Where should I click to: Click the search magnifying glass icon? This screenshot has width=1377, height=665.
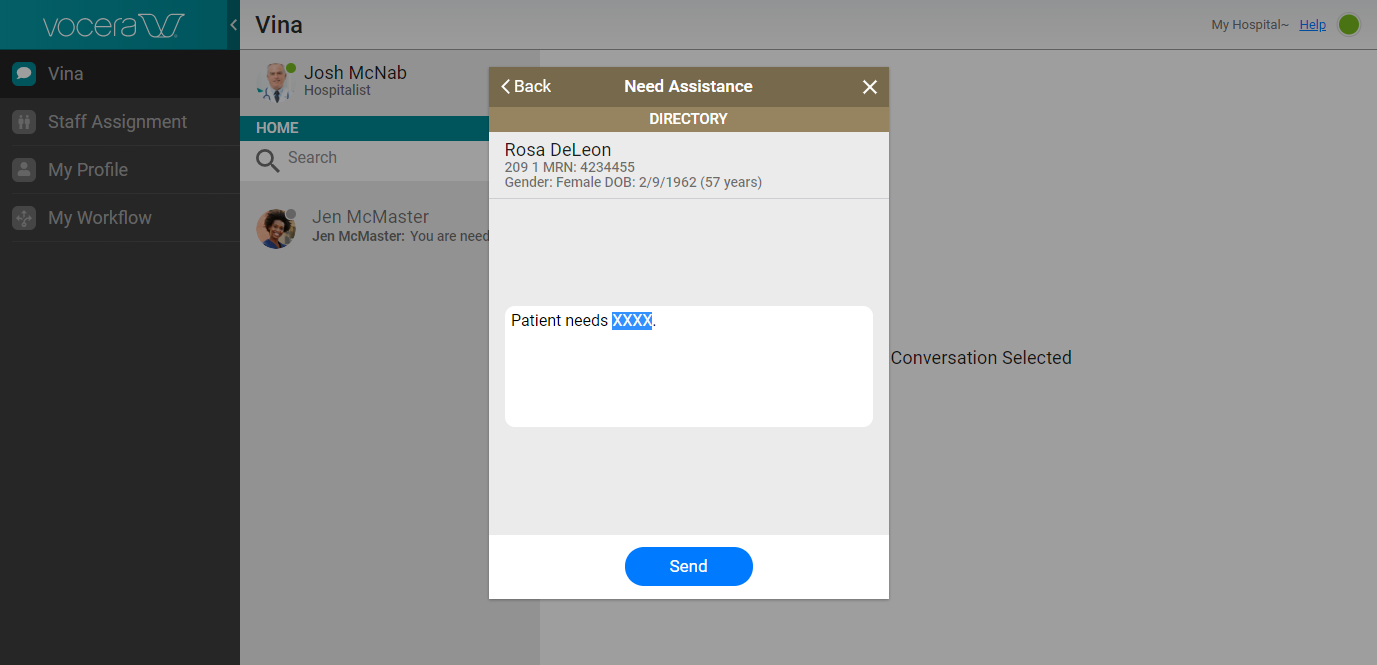coord(267,160)
